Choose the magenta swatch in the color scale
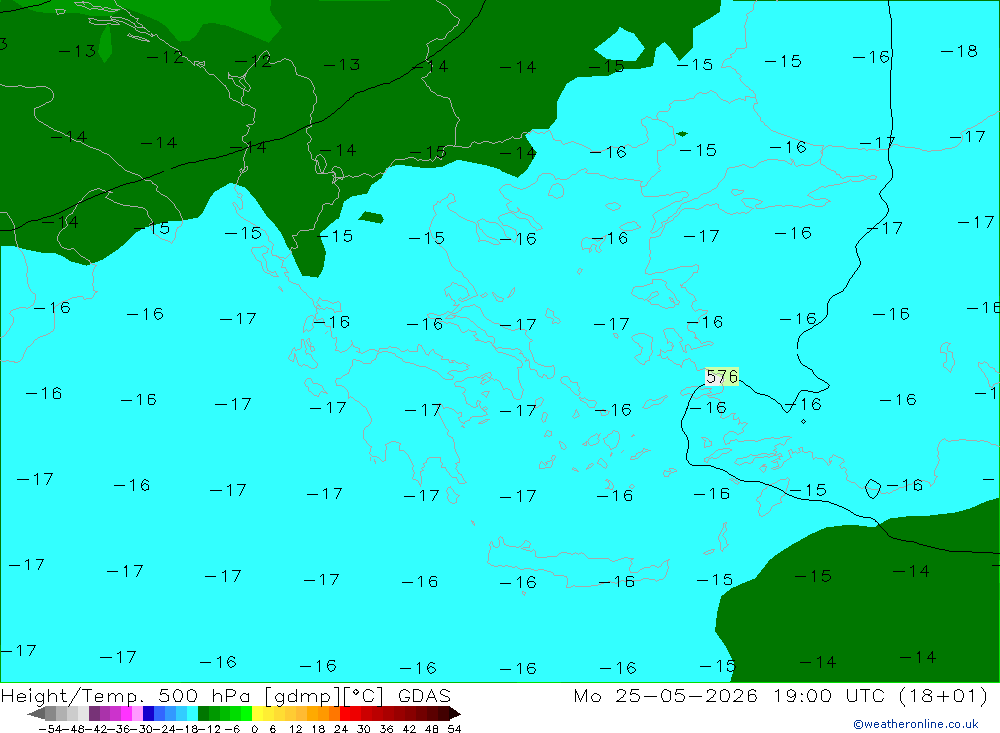The width and height of the screenshot is (1000, 733). click(x=126, y=714)
